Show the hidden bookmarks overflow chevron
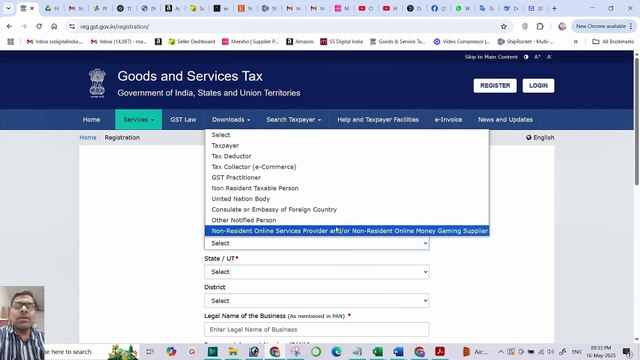 click(x=576, y=42)
